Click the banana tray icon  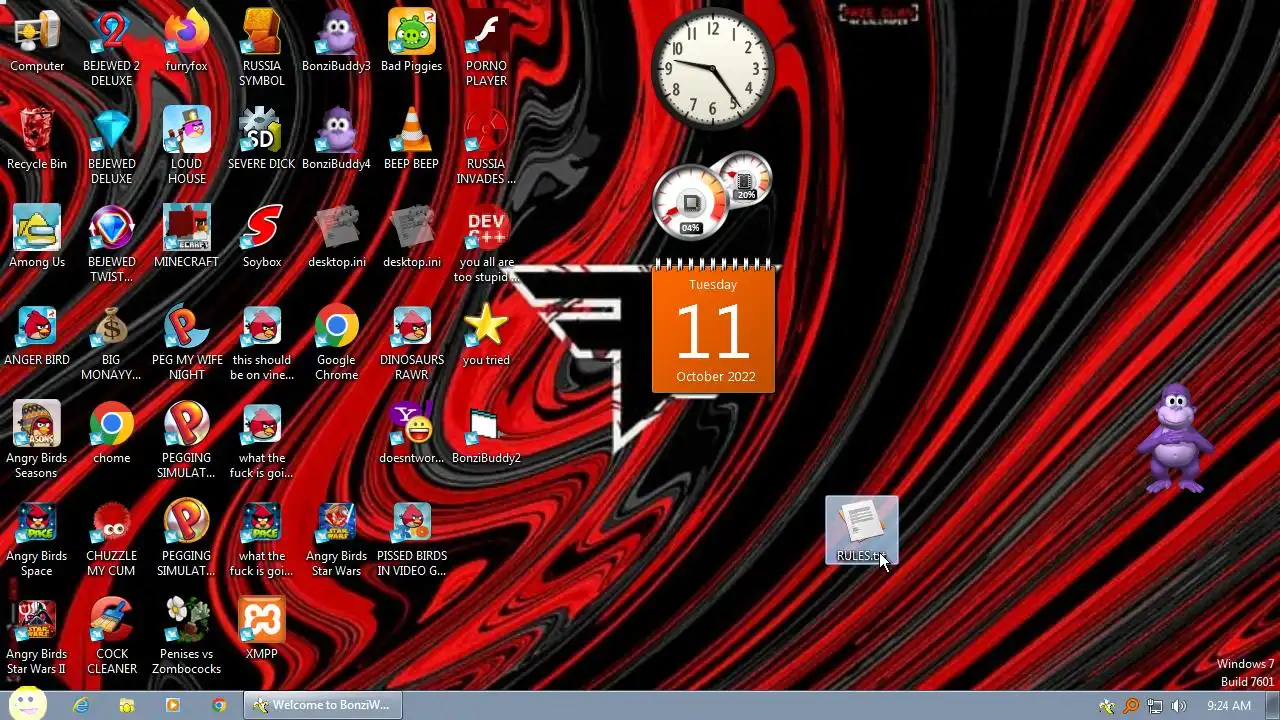[x=1107, y=706]
